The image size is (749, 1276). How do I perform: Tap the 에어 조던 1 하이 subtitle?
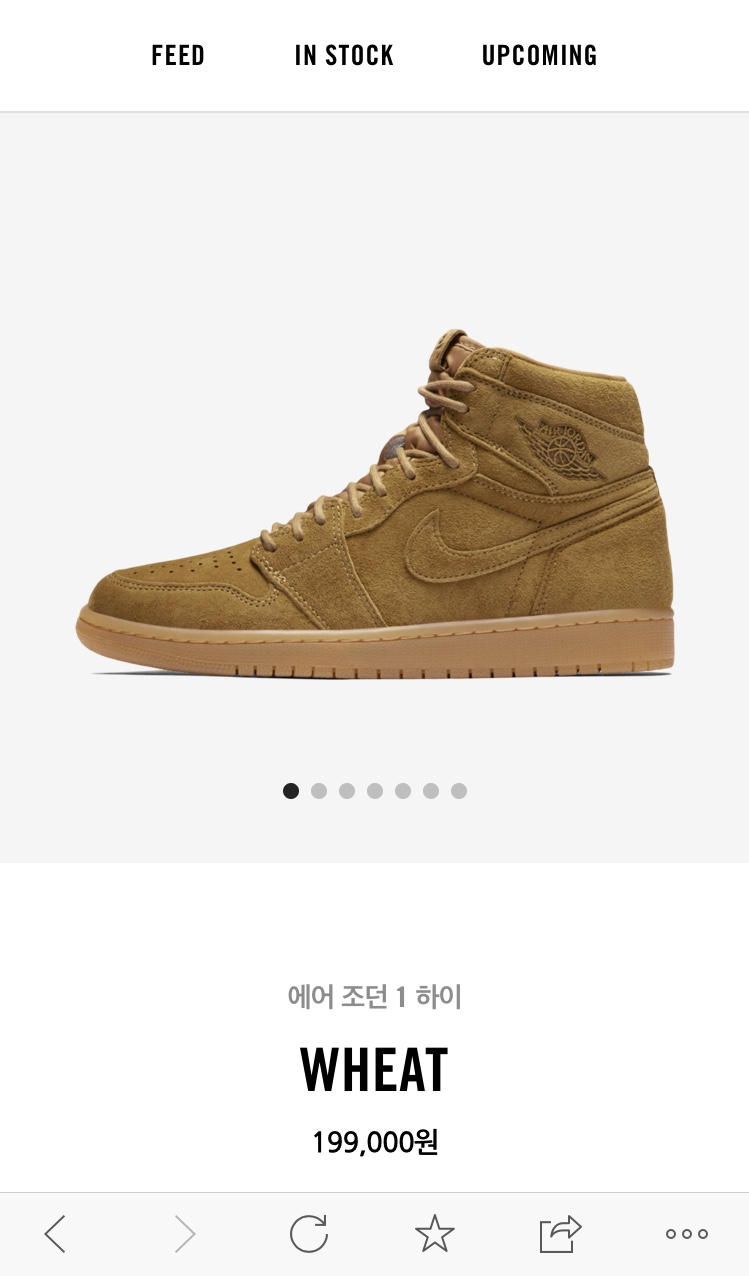point(374,997)
